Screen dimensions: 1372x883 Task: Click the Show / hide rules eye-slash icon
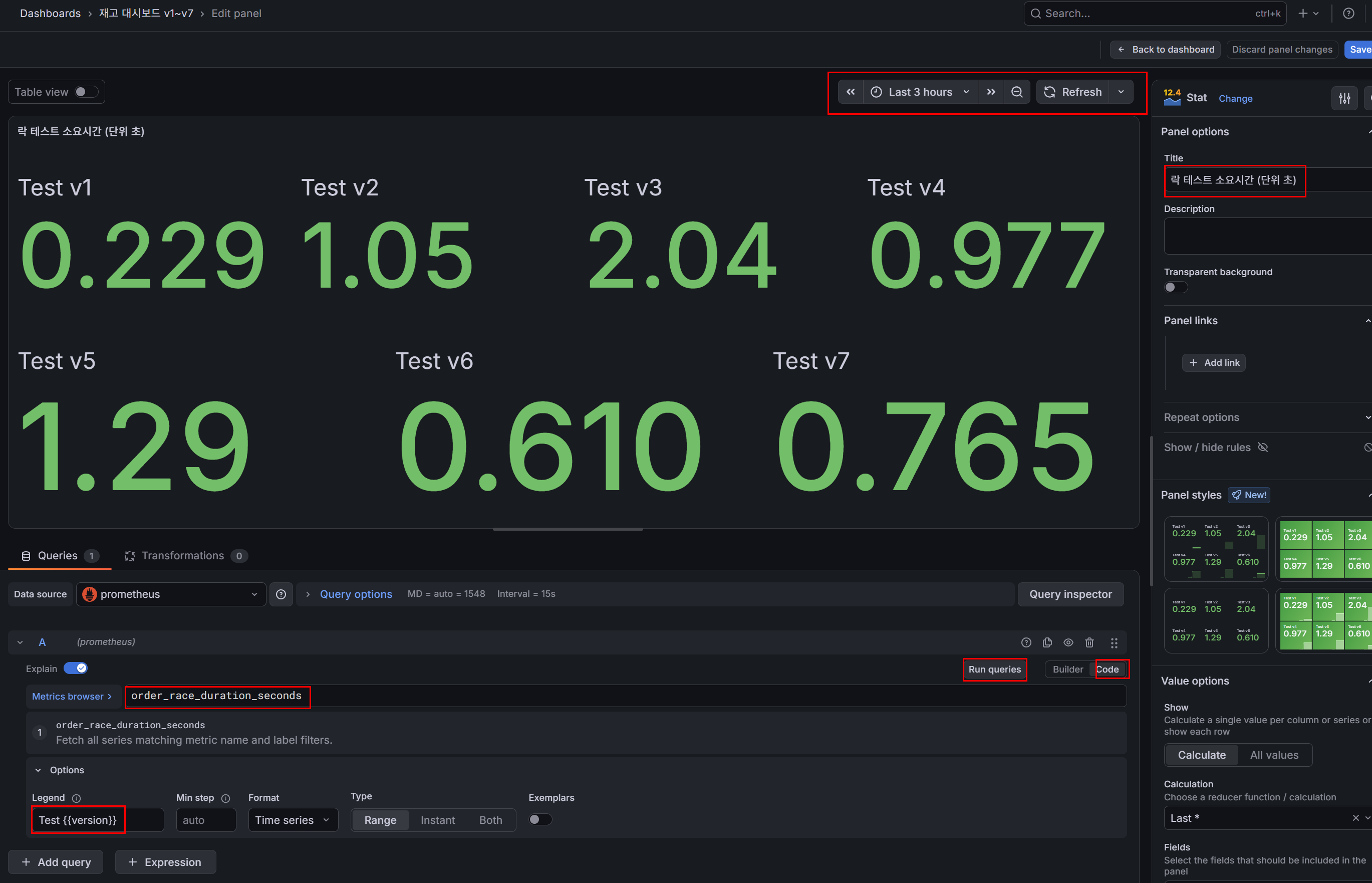click(1262, 447)
